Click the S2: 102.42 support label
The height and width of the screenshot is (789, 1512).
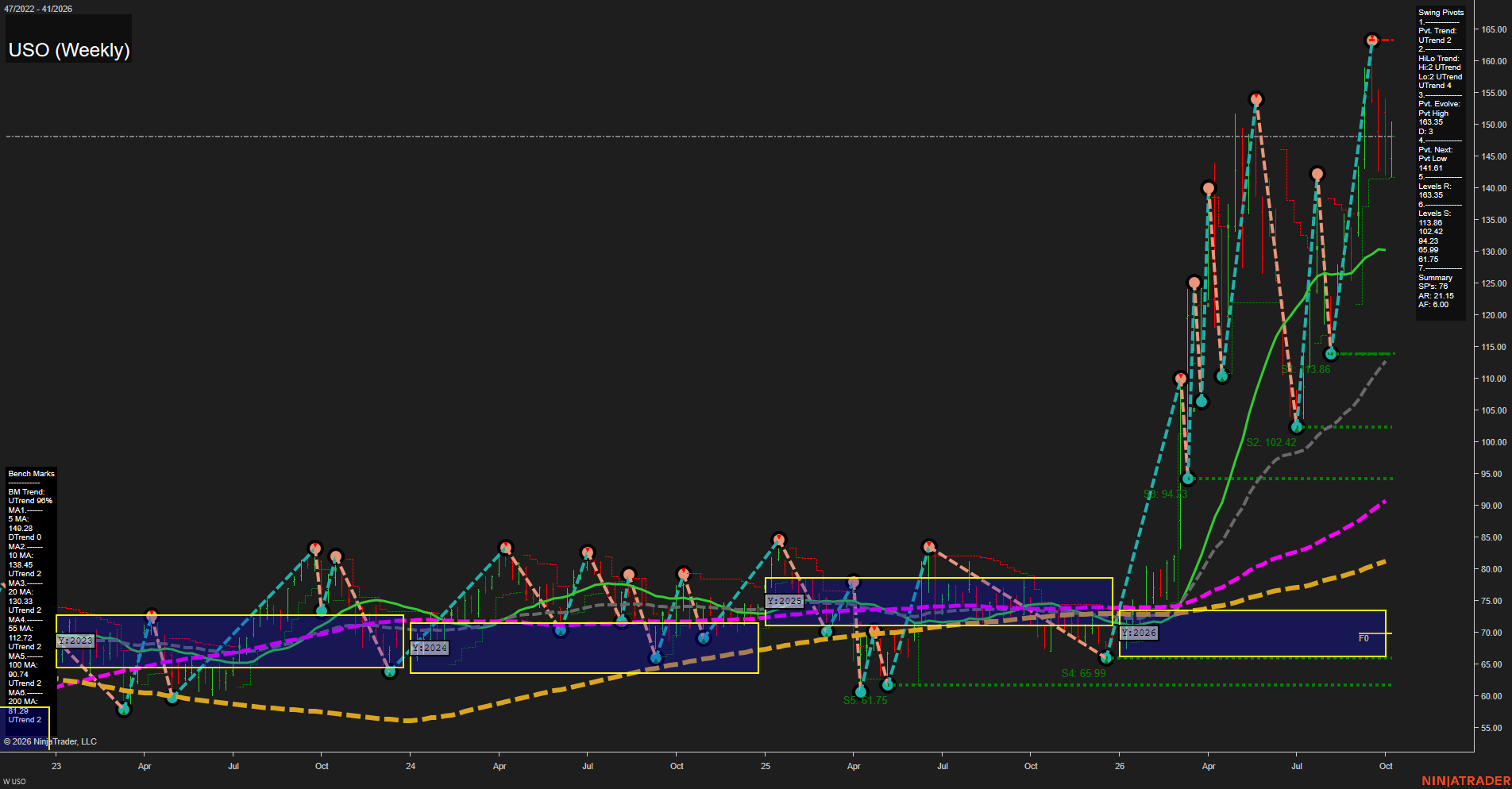1271,442
